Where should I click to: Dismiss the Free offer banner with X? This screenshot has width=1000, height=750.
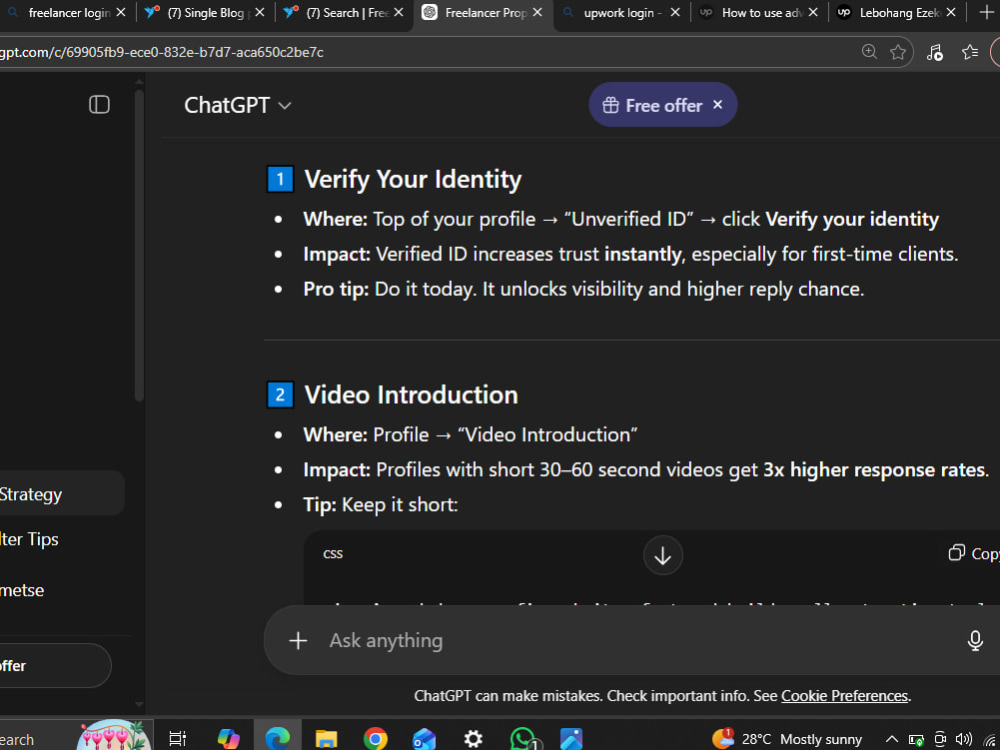[717, 105]
